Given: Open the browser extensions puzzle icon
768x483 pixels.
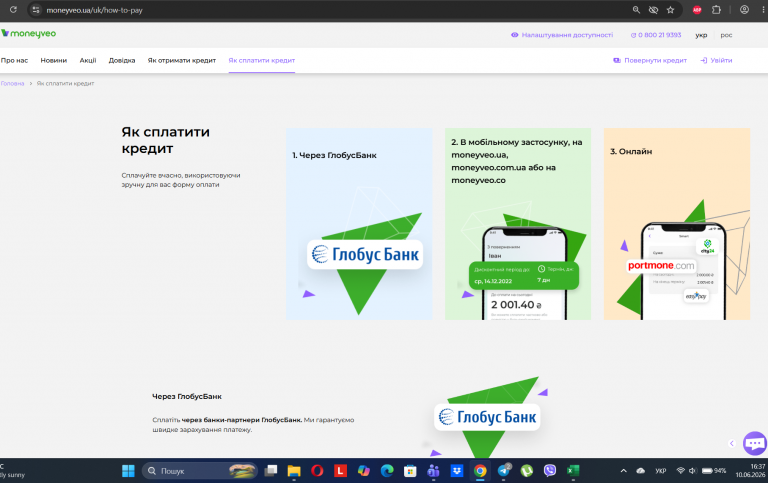Looking at the screenshot, I should (716, 10).
